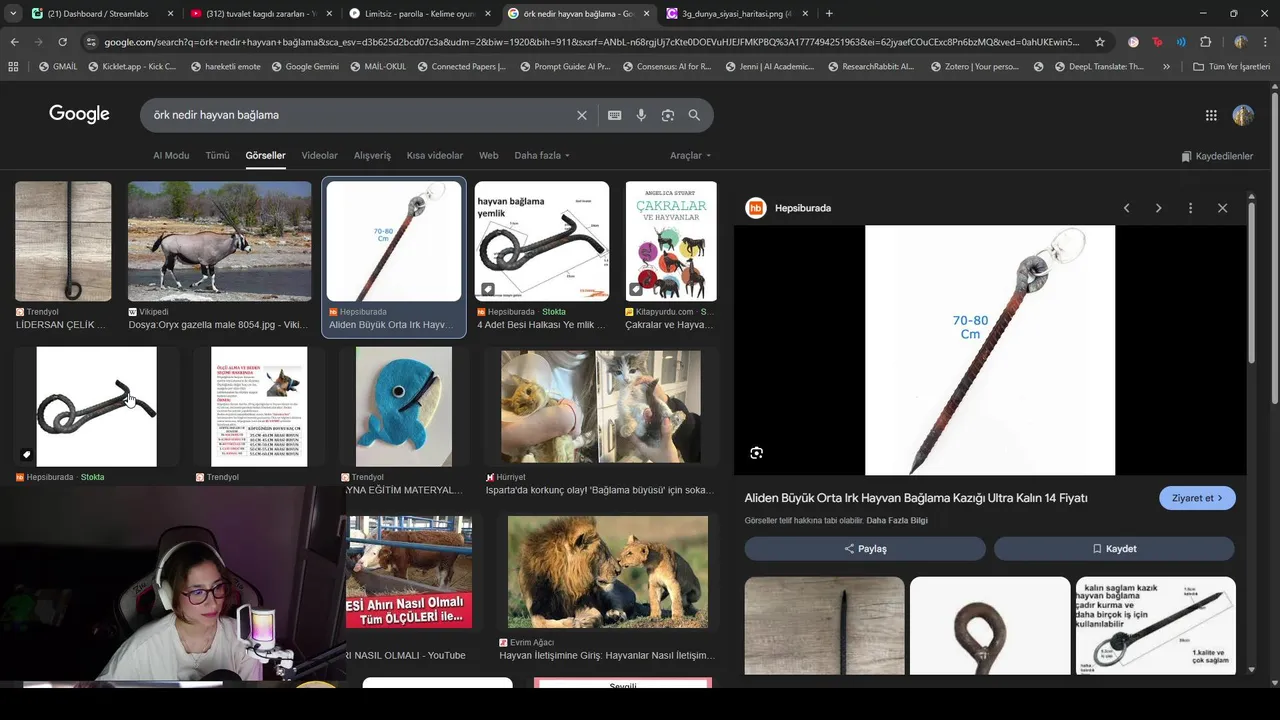Expand the Daha fazla search menu
1280x720 pixels.
point(542,156)
